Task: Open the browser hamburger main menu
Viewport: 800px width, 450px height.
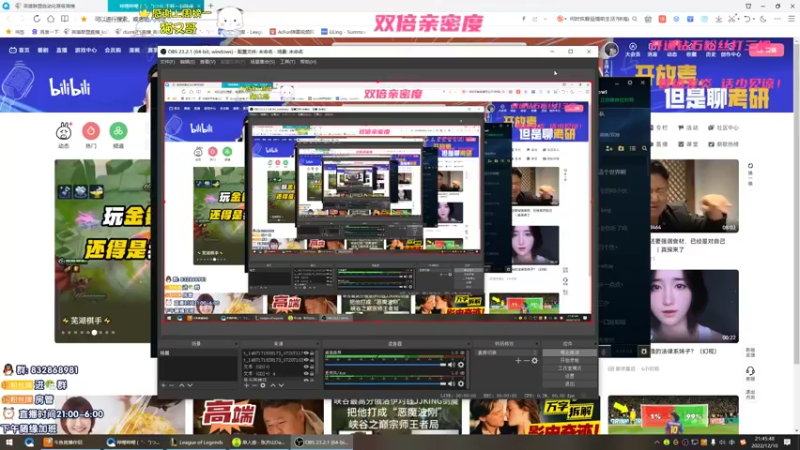Action: tap(791, 19)
